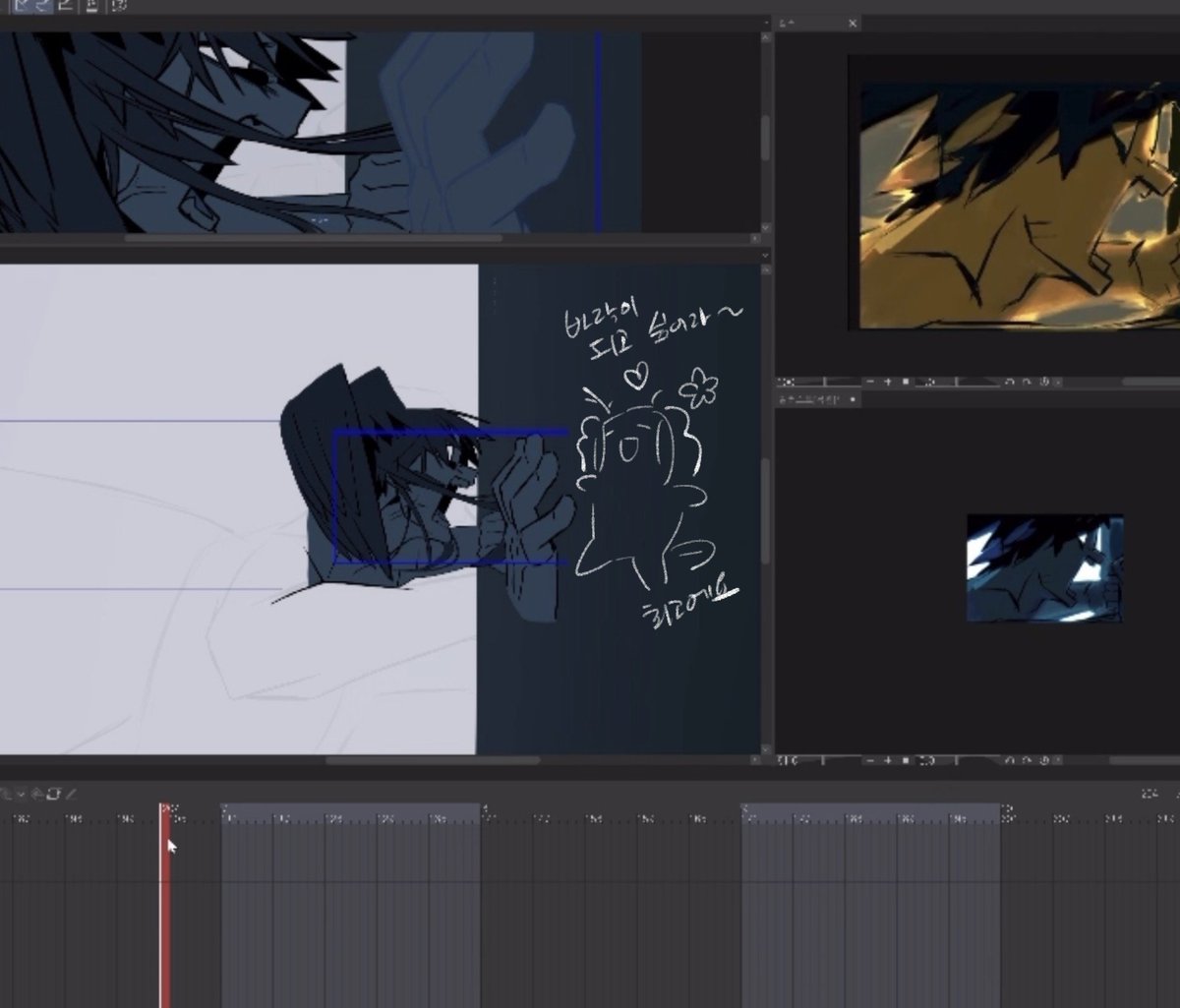Viewport: 1180px width, 1008px height.
Task: Zoom in on the golden reference image panel
Action: click(x=888, y=382)
